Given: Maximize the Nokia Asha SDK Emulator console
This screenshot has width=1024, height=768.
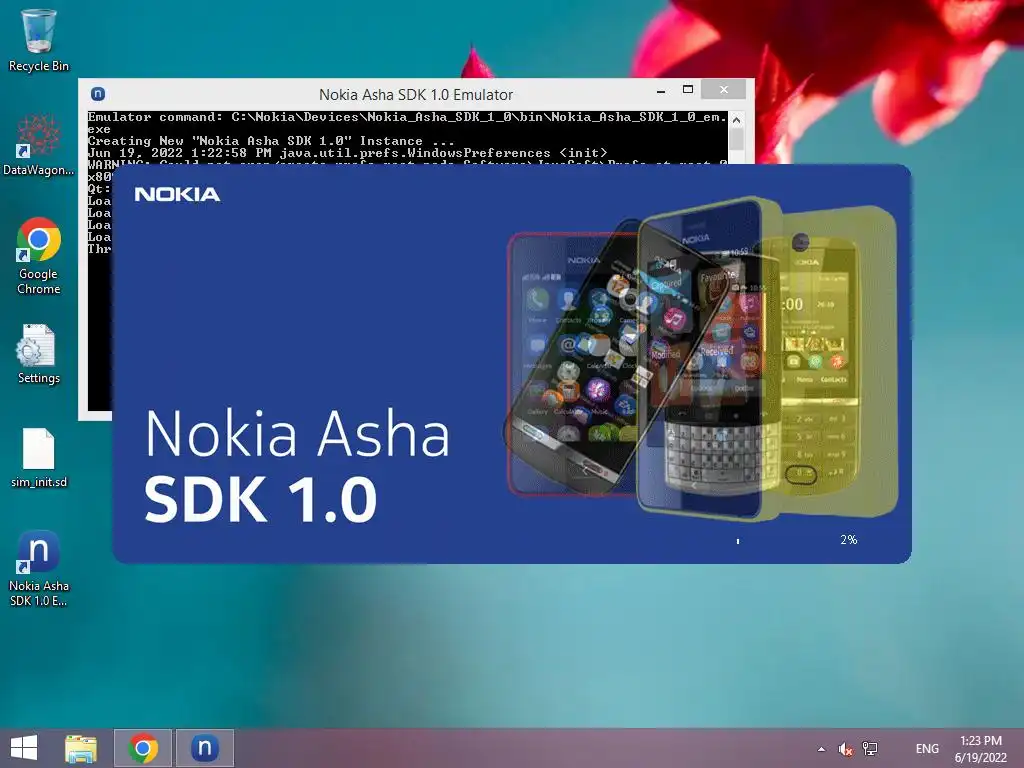Looking at the screenshot, I should [688, 89].
